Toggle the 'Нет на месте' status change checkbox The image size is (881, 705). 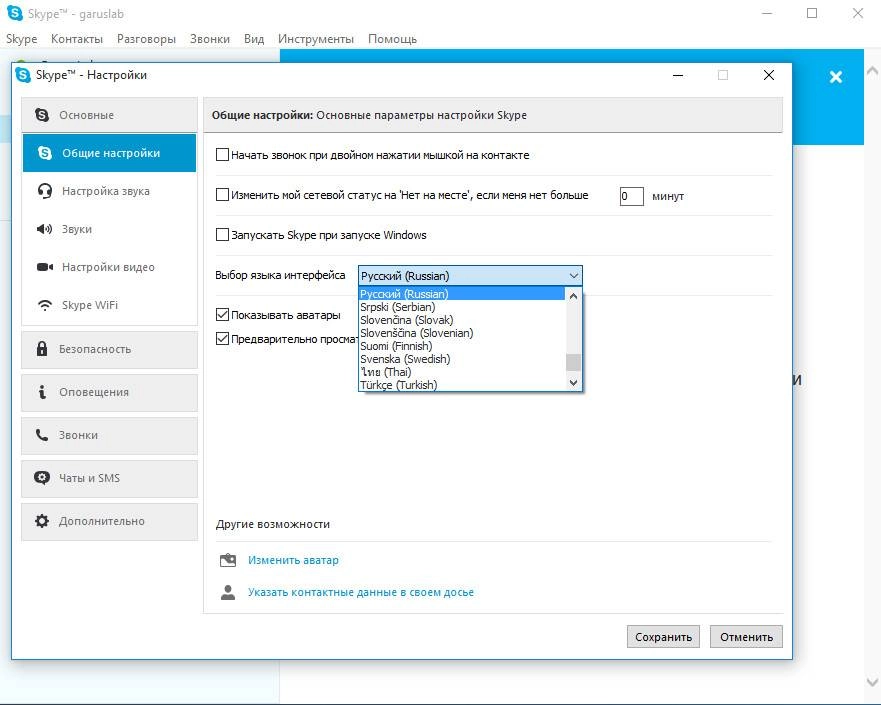click(222, 194)
